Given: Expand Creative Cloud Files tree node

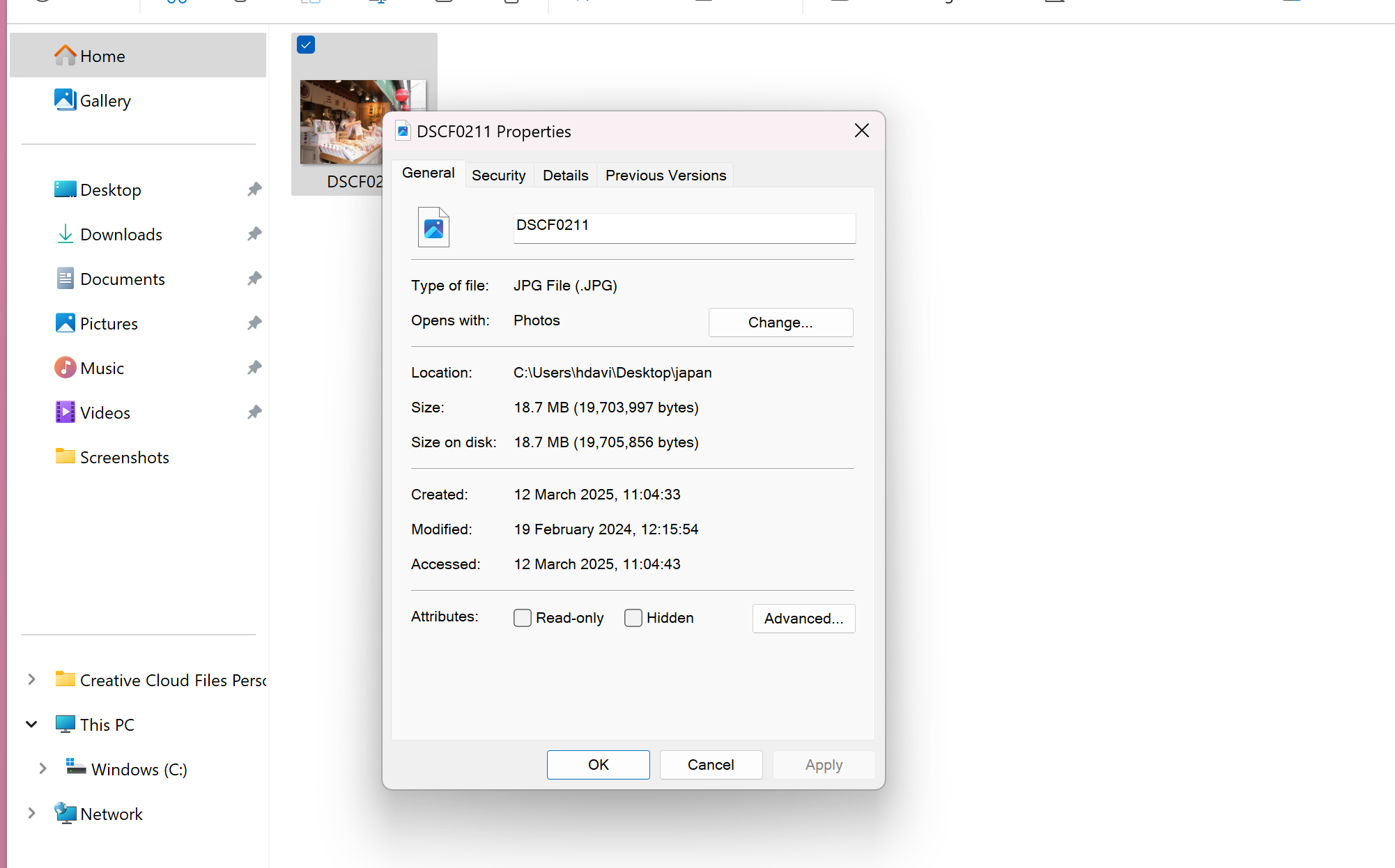Looking at the screenshot, I should point(31,679).
